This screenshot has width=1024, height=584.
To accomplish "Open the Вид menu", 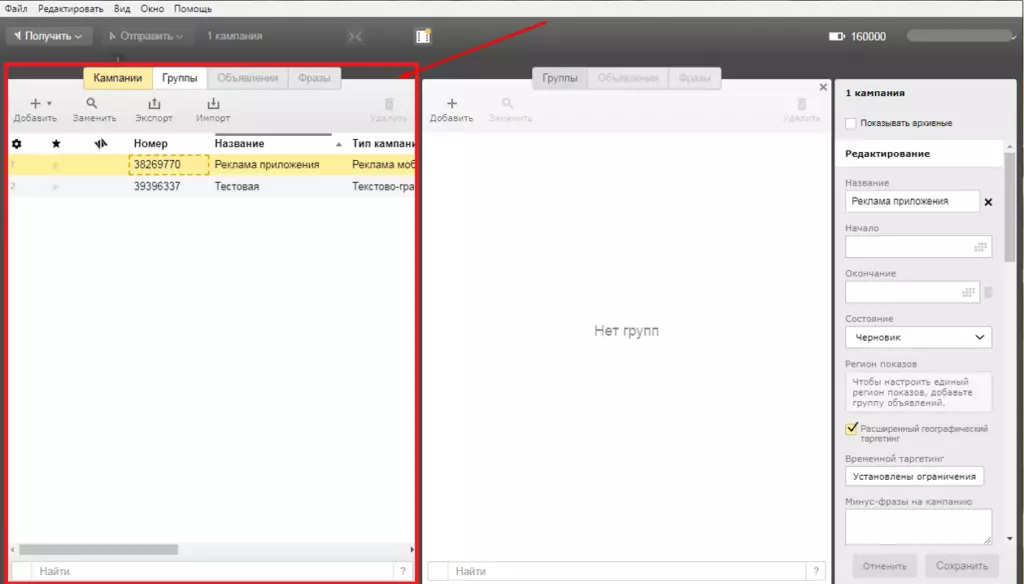I will [x=122, y=8].
